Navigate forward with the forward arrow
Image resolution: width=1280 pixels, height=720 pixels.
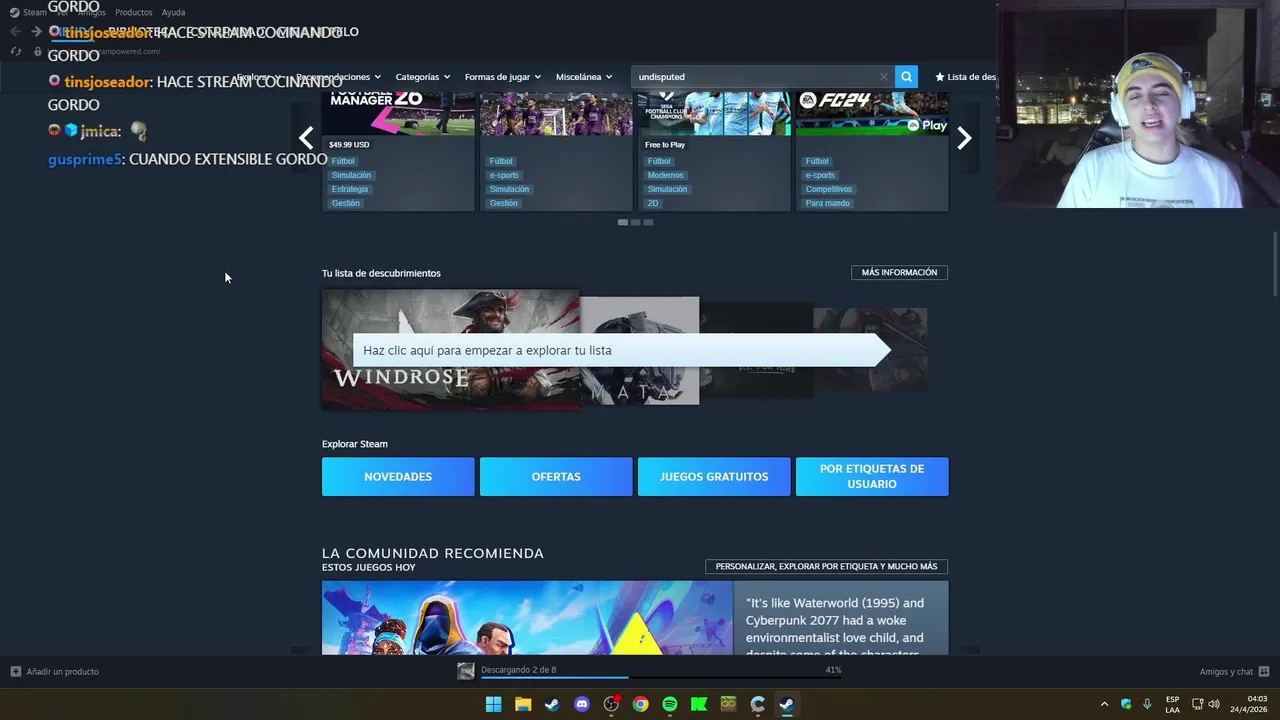36,32
